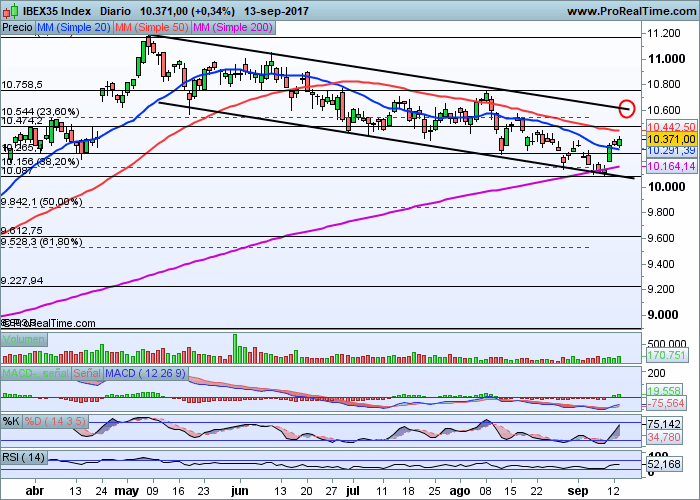The image size is (700, 500).
Task: Open the www.ProRealTime.com link
Action: pyautogui.click(x=631, y=11)
